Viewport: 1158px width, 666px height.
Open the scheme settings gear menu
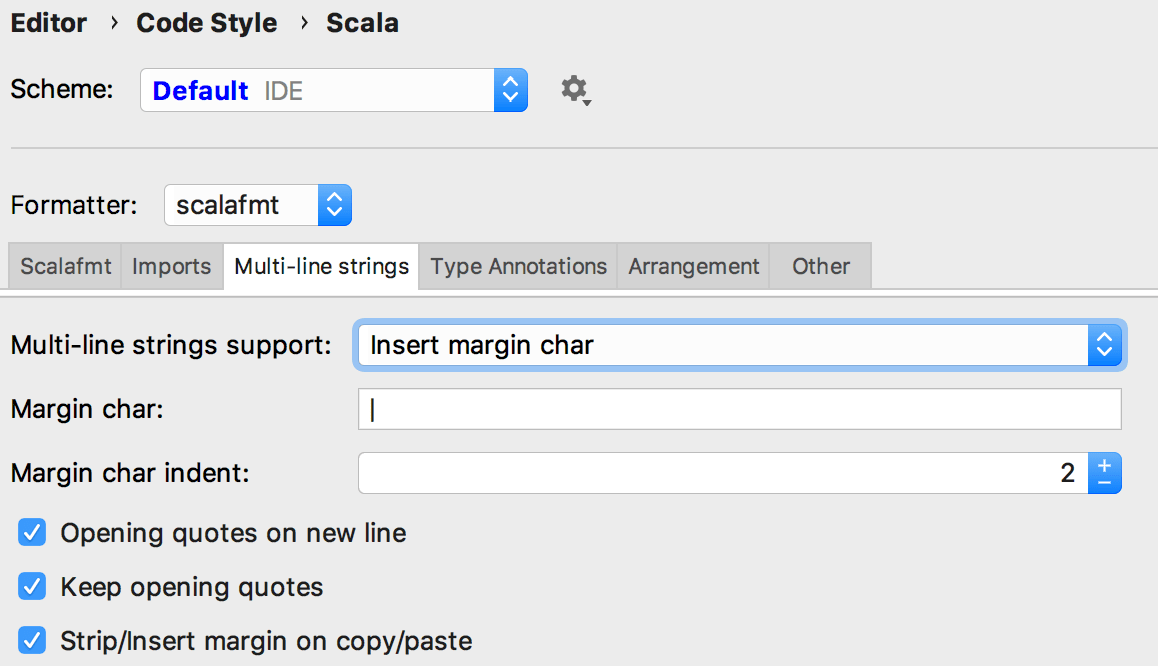click(575, 89)
